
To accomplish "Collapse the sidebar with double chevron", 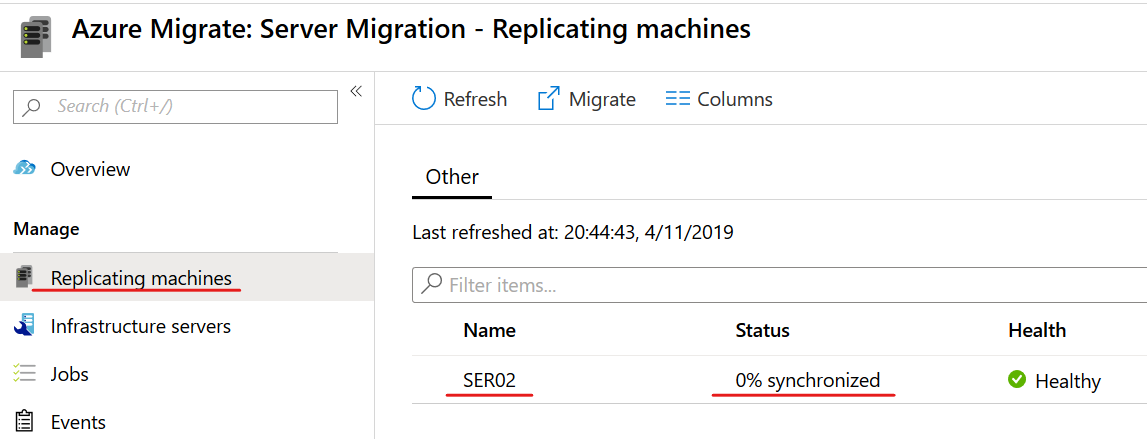I will (356, 91).
